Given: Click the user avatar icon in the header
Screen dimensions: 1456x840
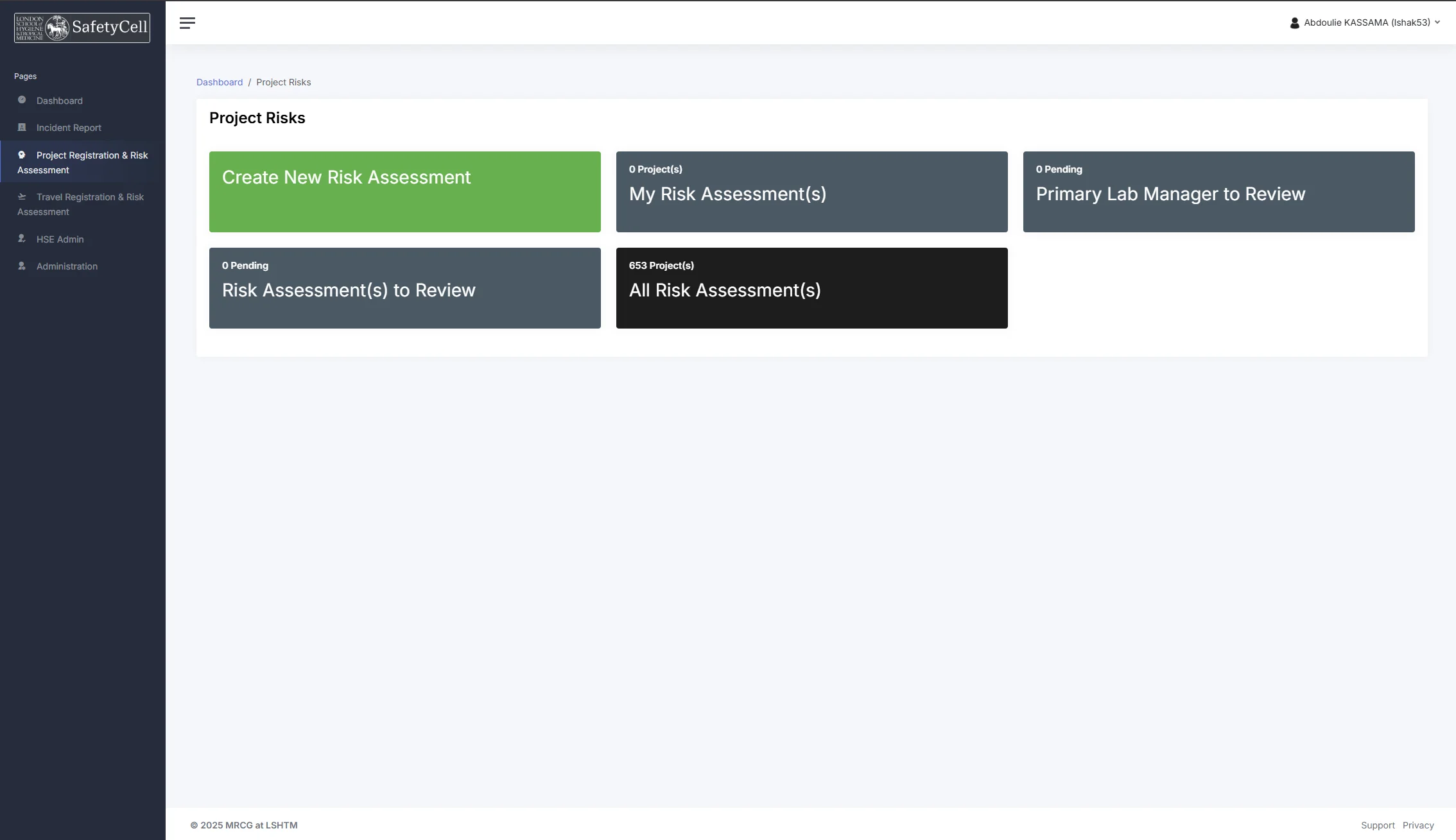Looking at the screenshot, I should pos(1294,22).
